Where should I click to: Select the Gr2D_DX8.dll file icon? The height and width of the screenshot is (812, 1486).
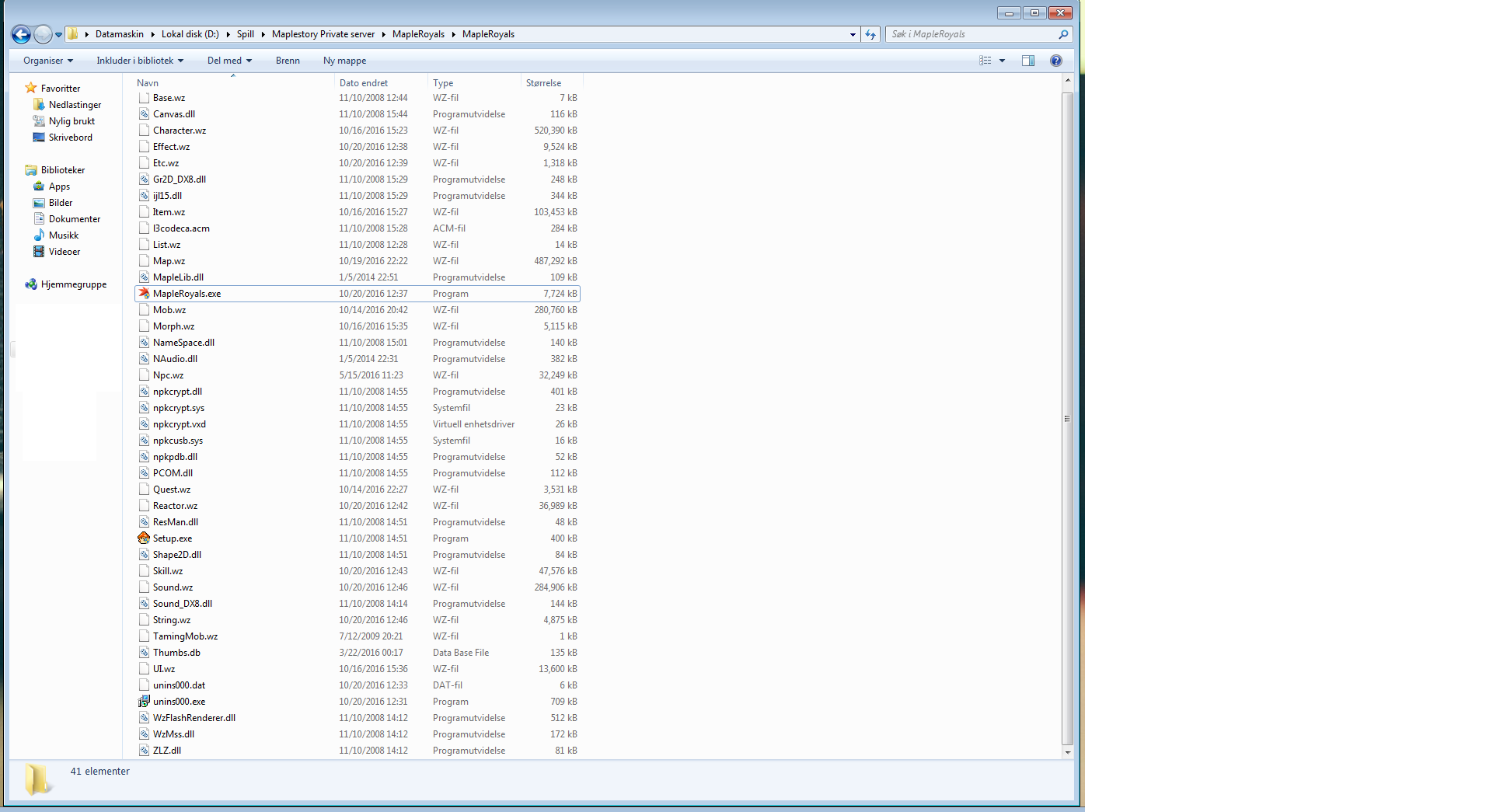click(x=144, y=179)
